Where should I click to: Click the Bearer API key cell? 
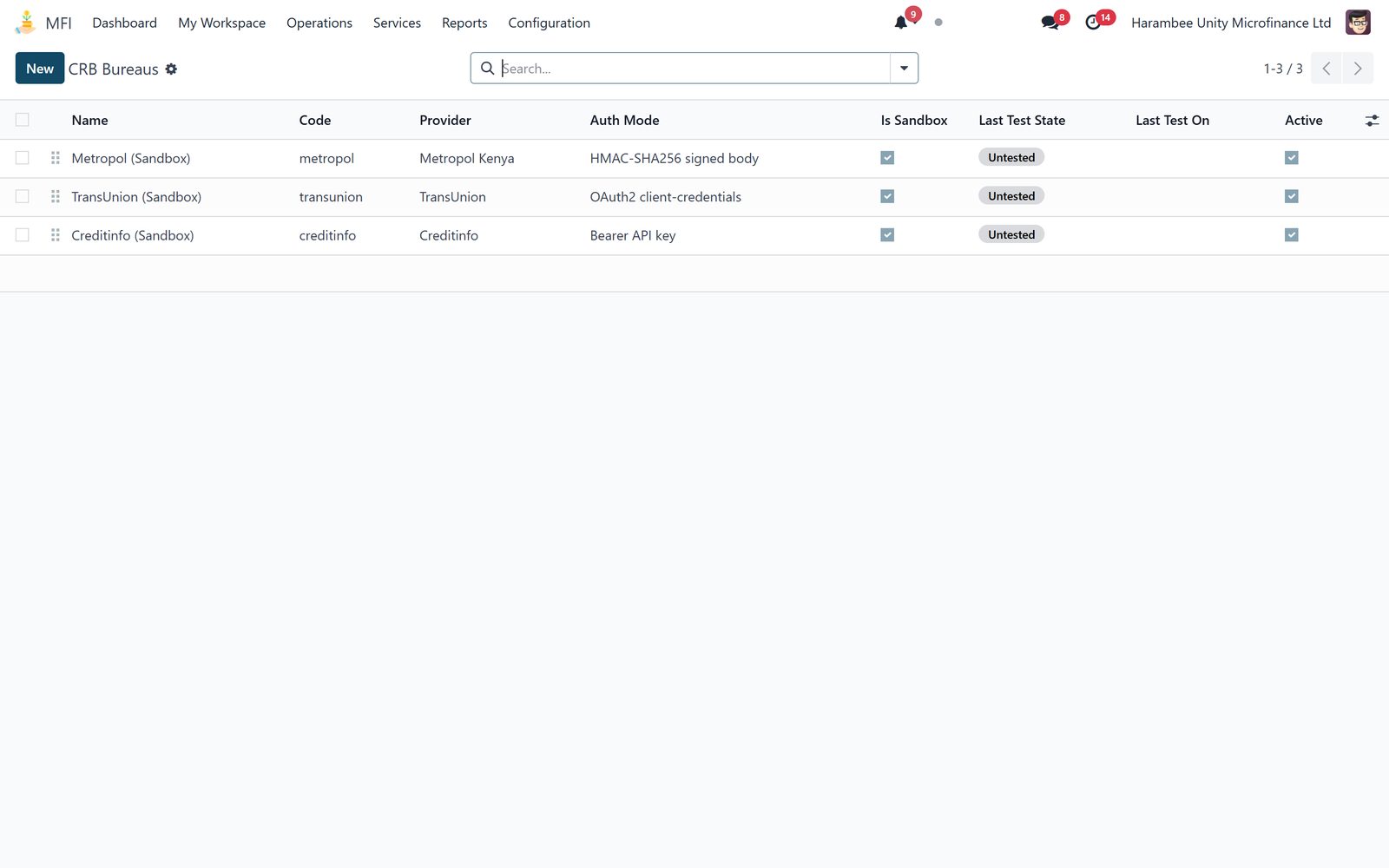coord(633,235)
